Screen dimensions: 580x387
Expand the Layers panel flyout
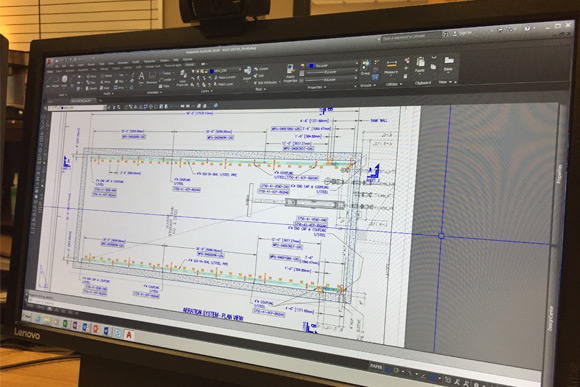[x=207, y=91]
